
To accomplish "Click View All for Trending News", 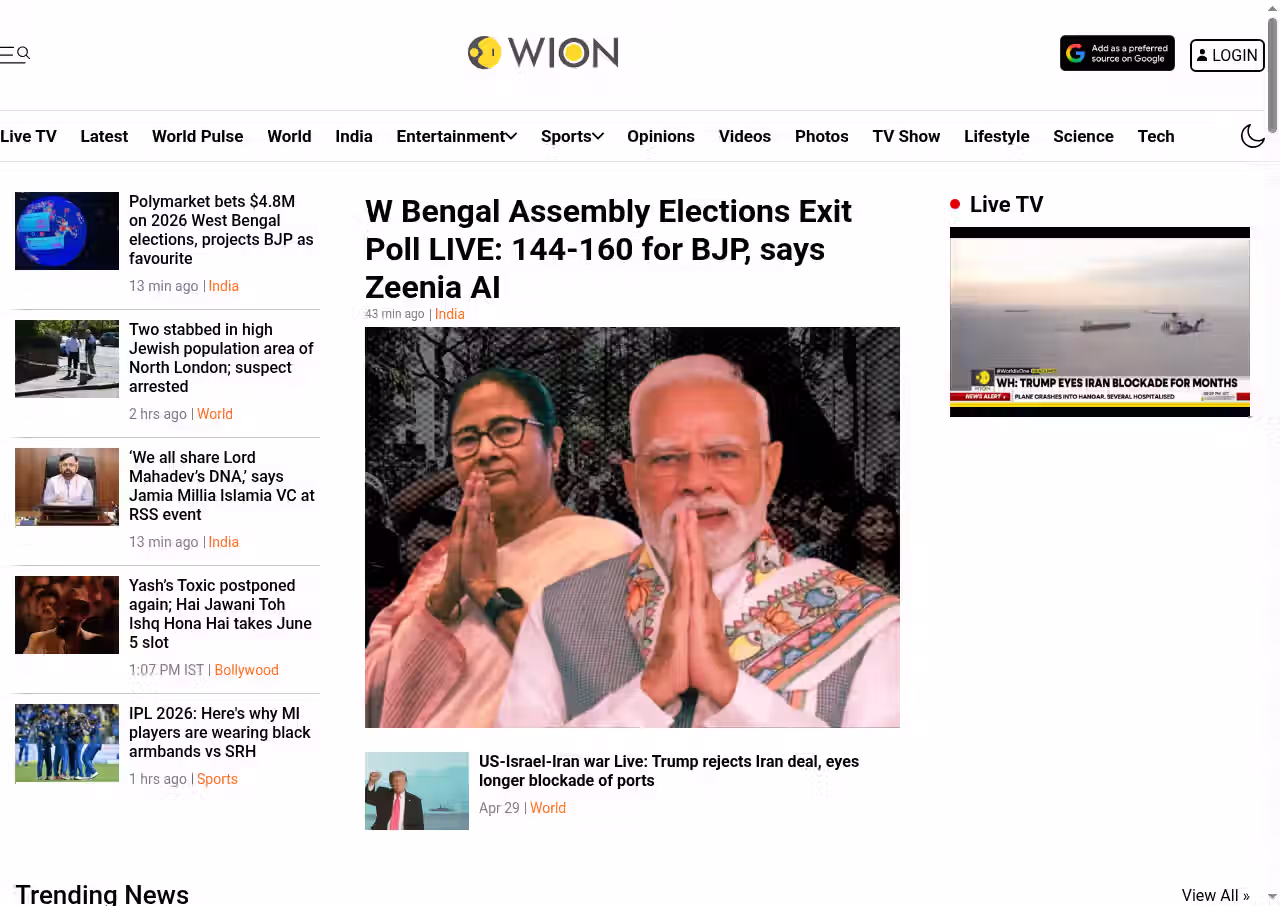I will (1215, 895).
